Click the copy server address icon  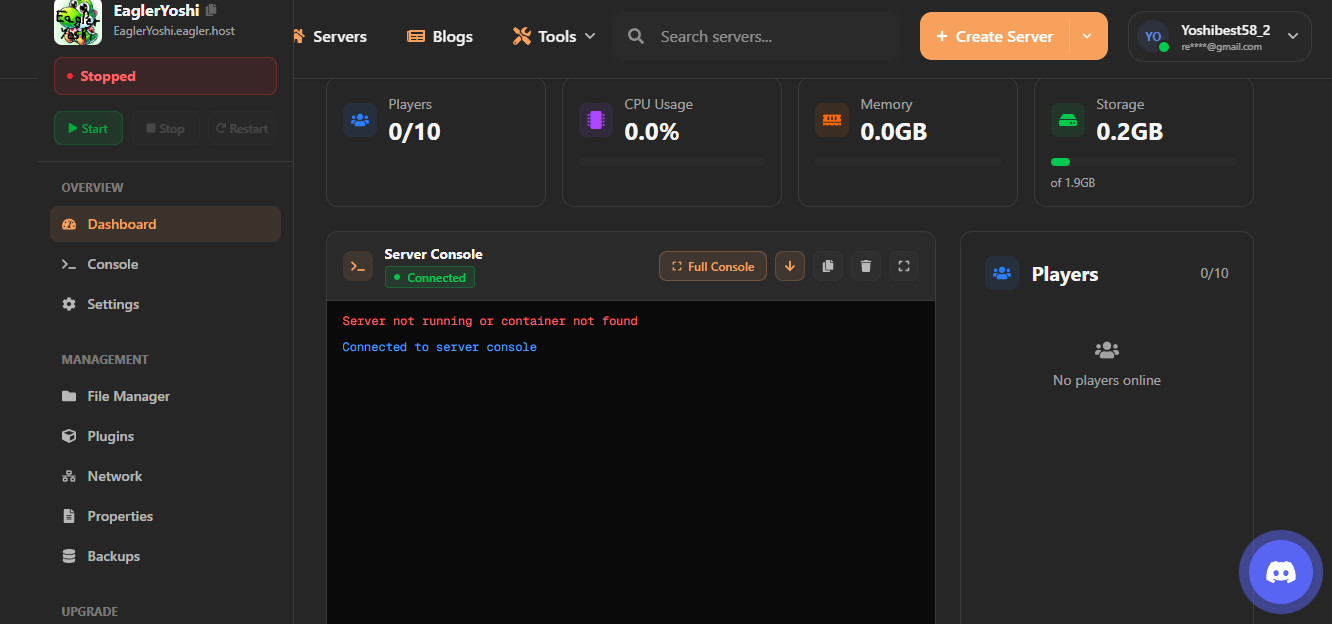coord(211,11)
